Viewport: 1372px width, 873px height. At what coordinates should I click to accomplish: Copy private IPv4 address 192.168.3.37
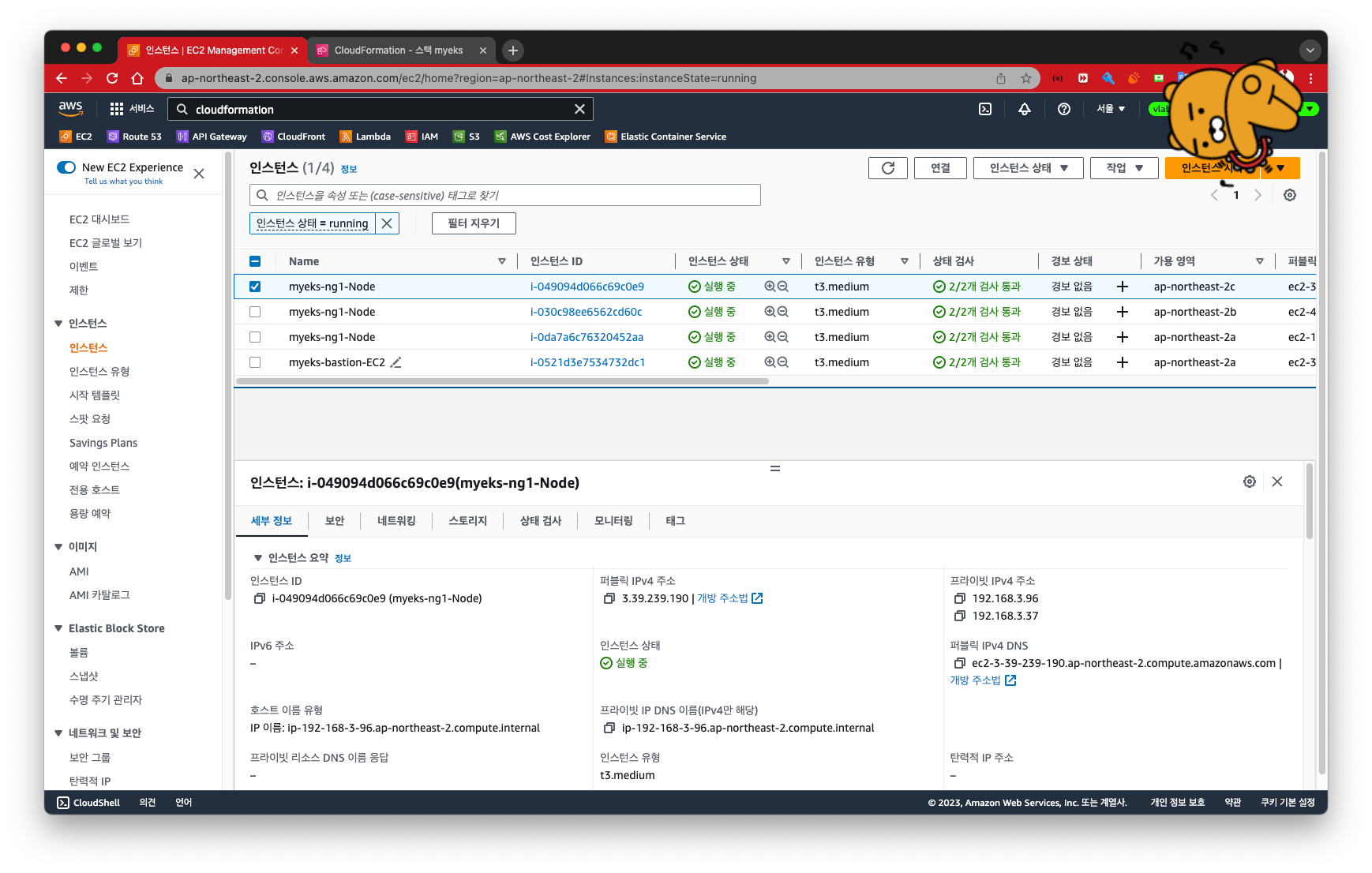click(960, 616)
